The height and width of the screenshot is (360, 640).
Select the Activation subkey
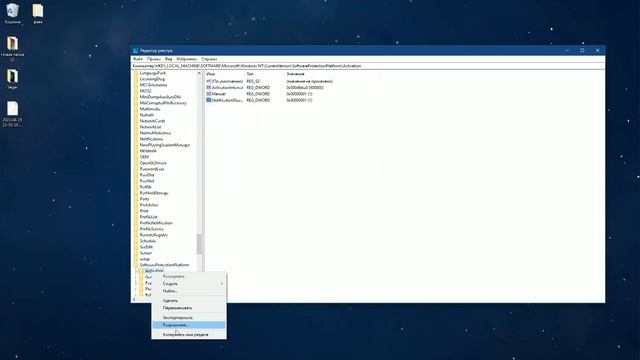(x=154, y=271)
